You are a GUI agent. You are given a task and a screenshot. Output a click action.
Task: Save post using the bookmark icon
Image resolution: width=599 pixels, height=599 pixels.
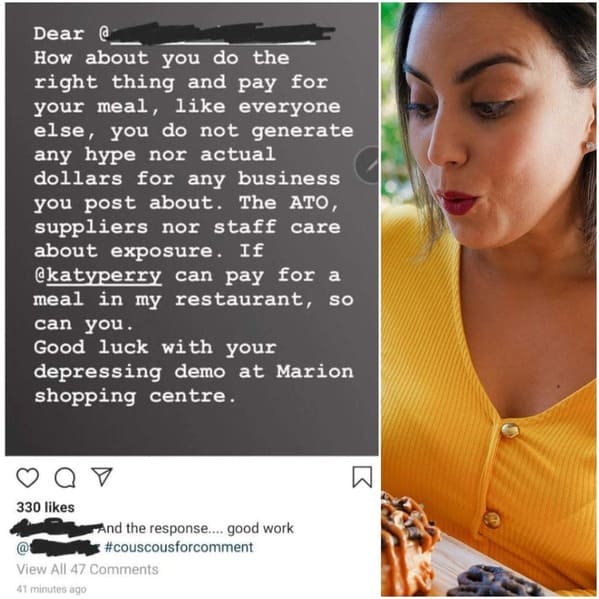point(362,477)
